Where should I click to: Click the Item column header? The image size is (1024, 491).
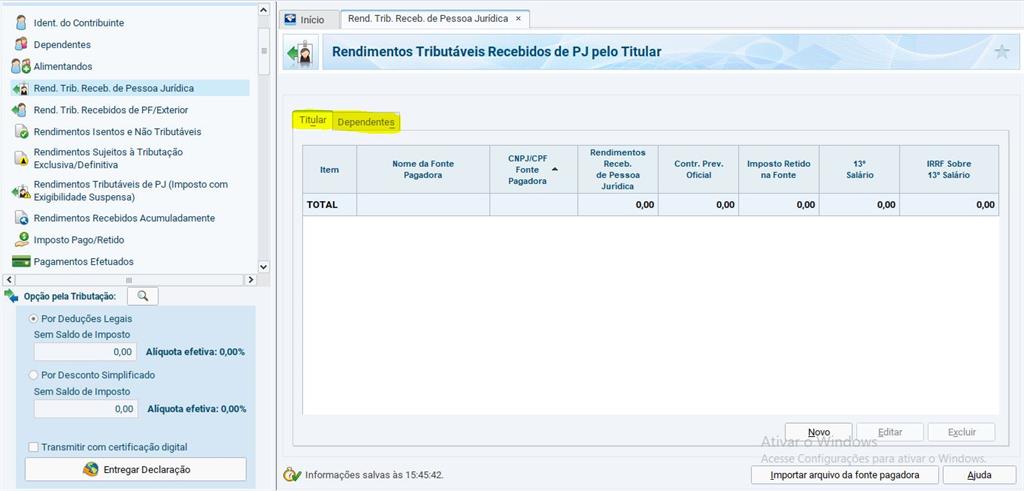pyautogui.click(x=329, y=169)
